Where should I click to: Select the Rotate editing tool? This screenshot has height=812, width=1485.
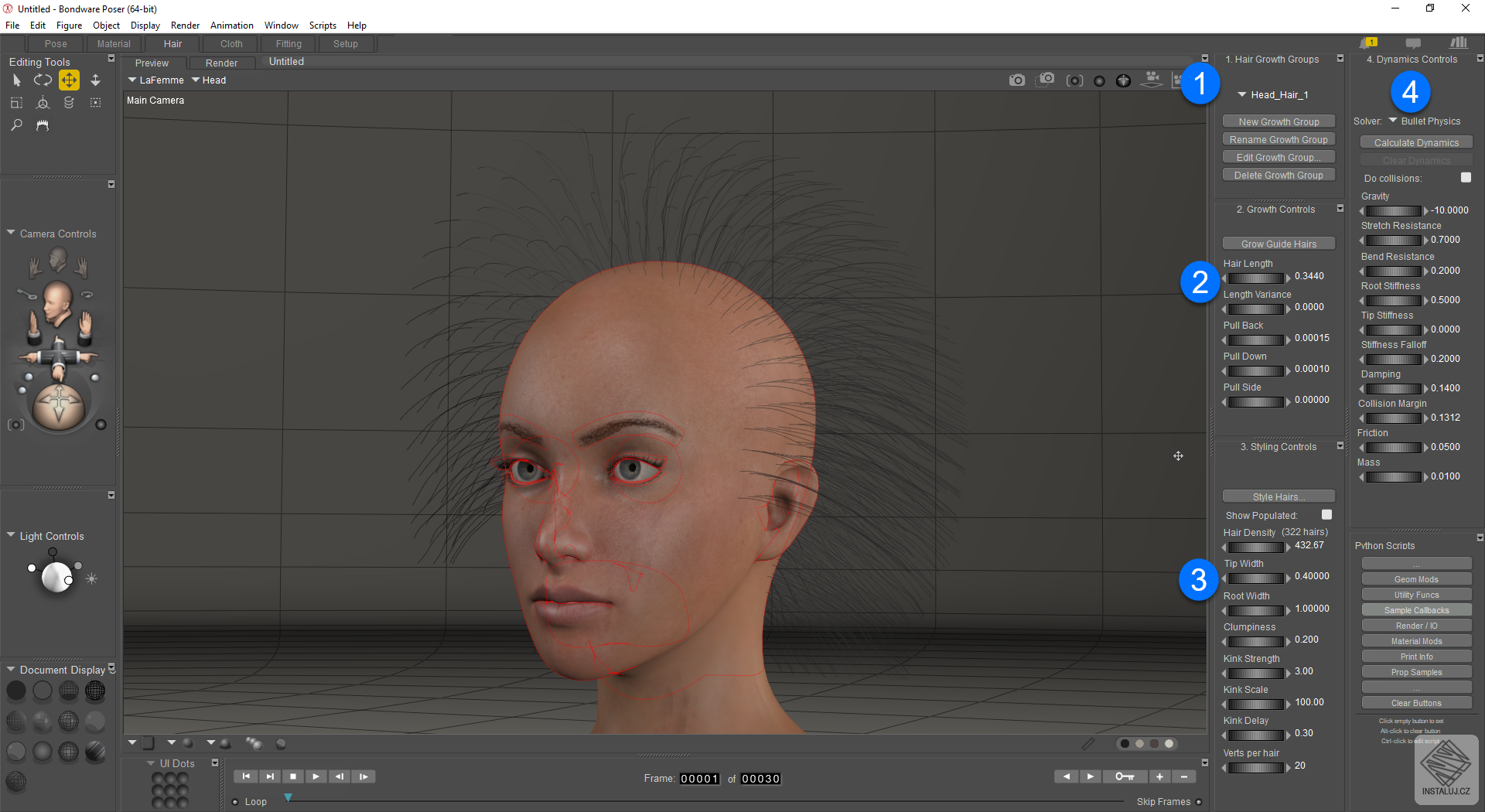pos(43,80)
